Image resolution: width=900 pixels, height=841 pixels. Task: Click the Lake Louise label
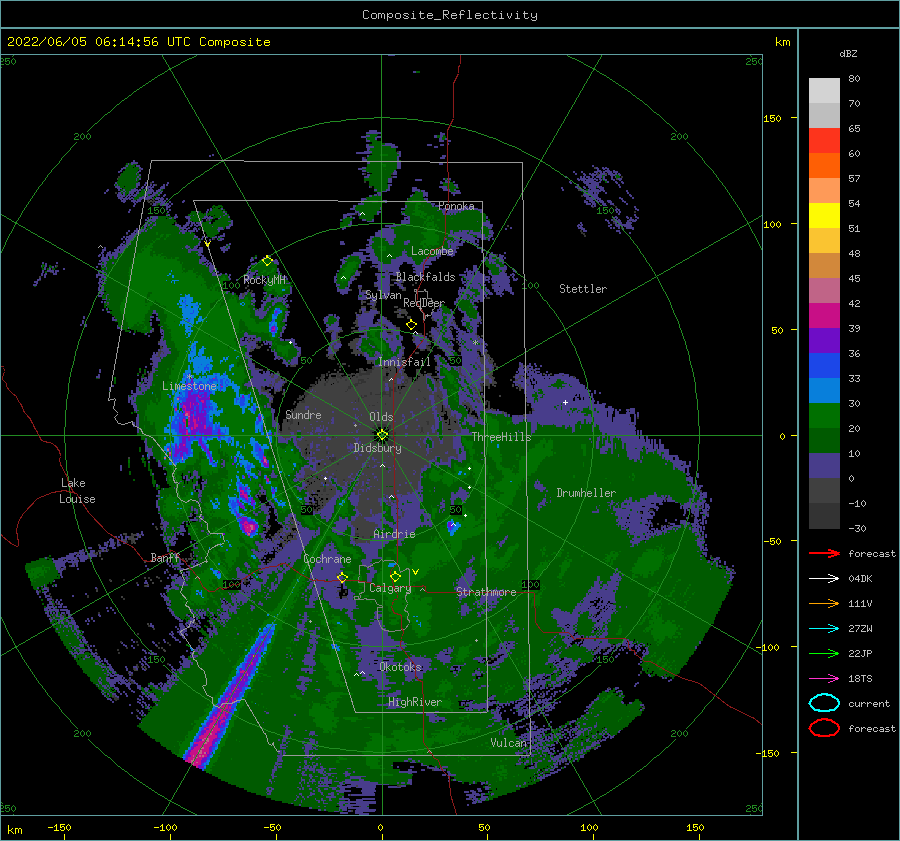(77, 491)
